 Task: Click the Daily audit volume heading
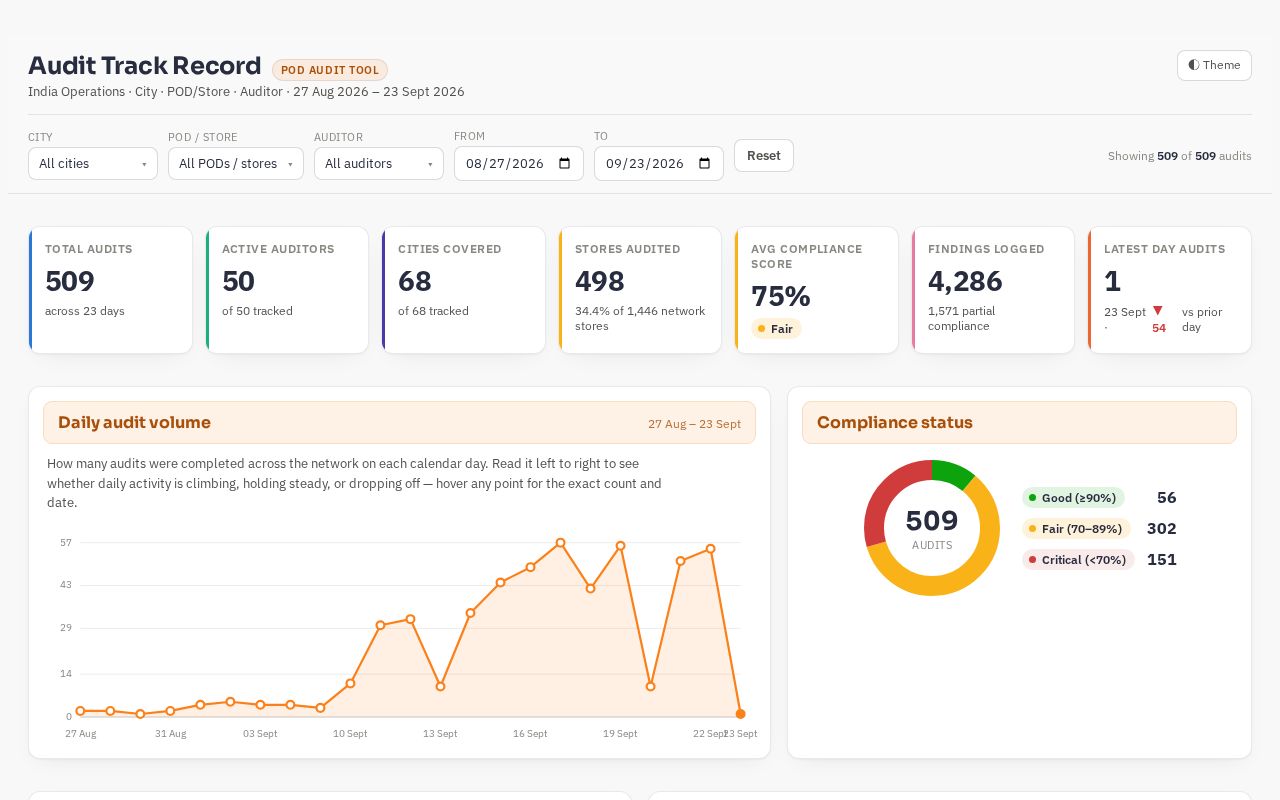pyautogui.click(x=134, y=423)
